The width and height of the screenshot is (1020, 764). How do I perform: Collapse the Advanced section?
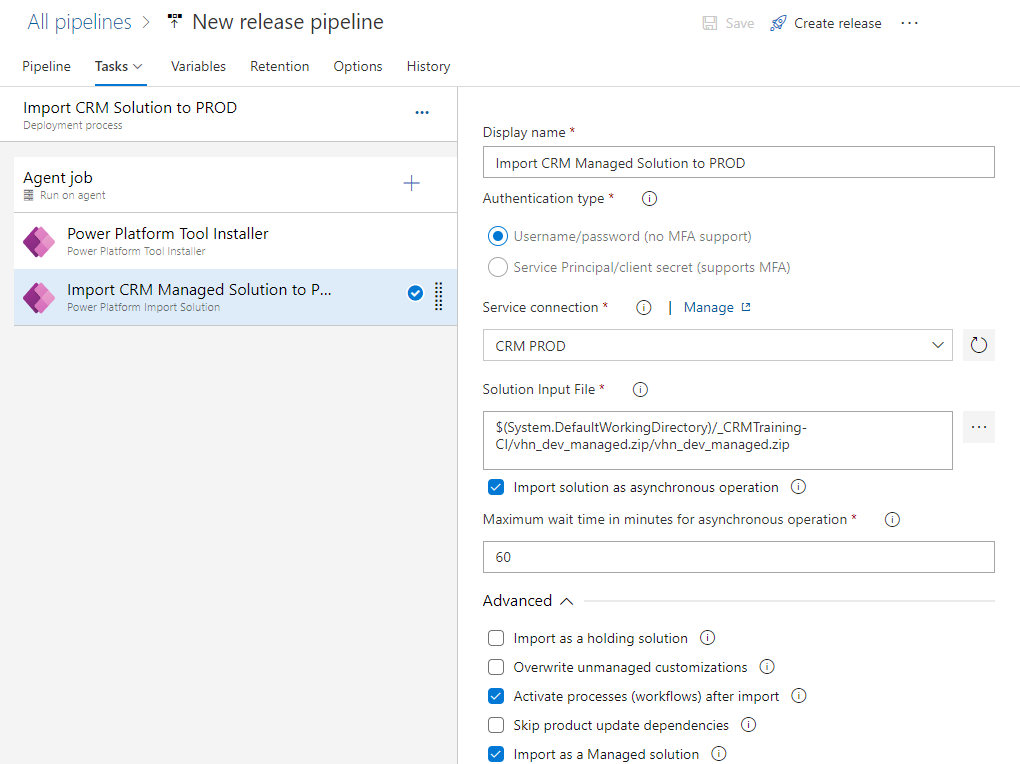click(x=528, y=601)
